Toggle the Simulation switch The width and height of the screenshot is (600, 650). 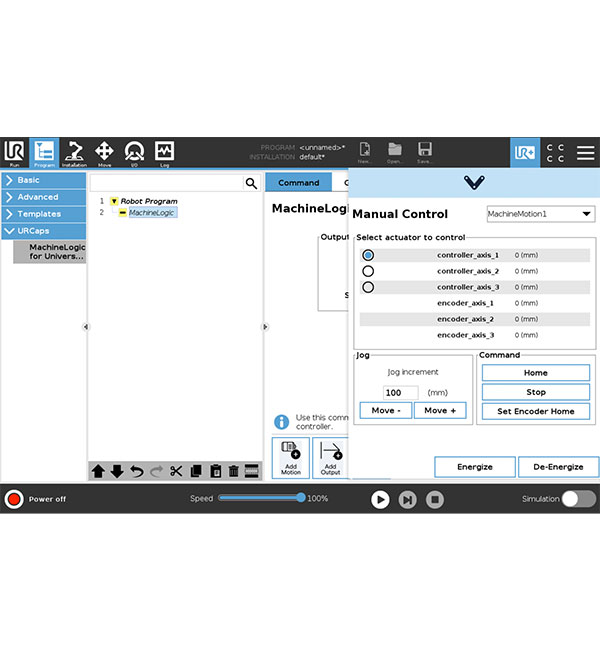click(579, 499)
